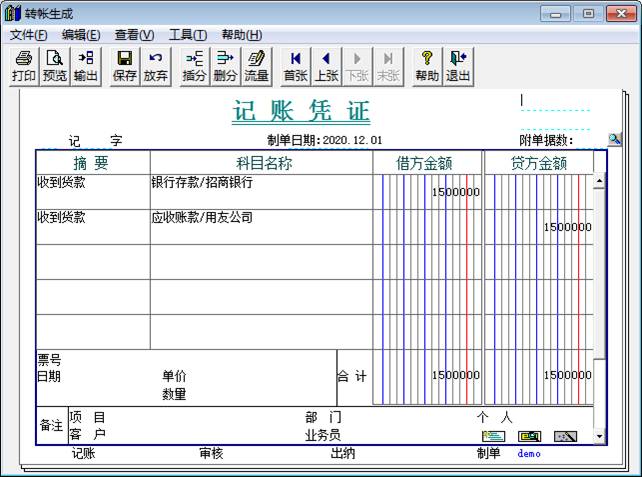This screenshot has height=477, width=642.
Task: Click the first row 摘要 cell 收到货款
Action: 92,191
